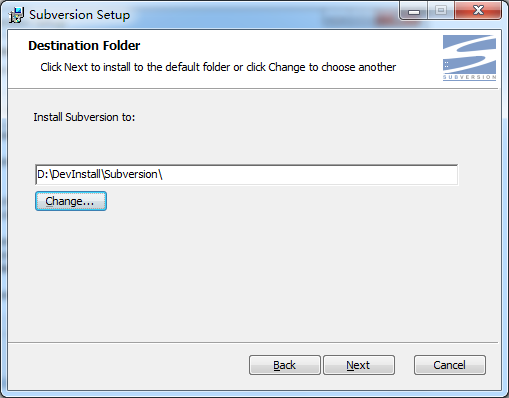The height and width of the screenshot is (398, 509).
Task: Place cursor after "Subversion\" in the path
Action: tap(163, 174)
